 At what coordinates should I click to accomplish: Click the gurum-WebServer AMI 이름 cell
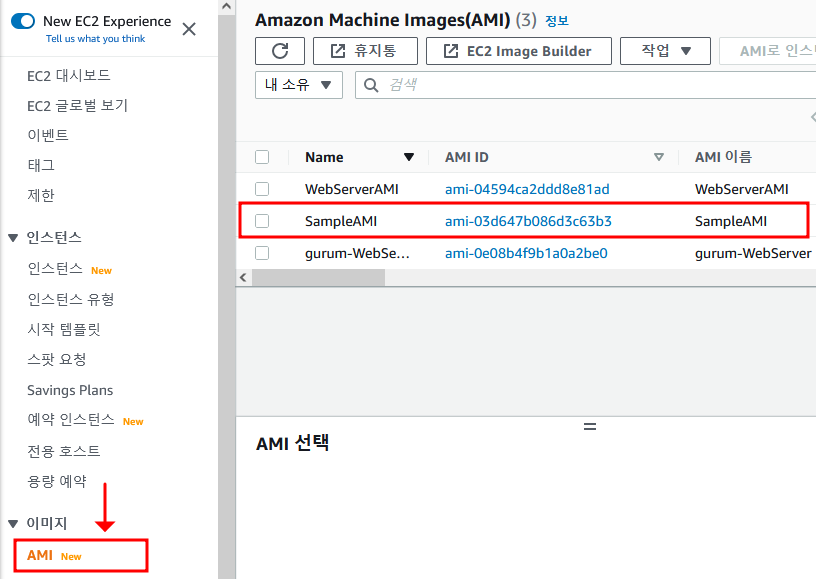pos(753,253)
